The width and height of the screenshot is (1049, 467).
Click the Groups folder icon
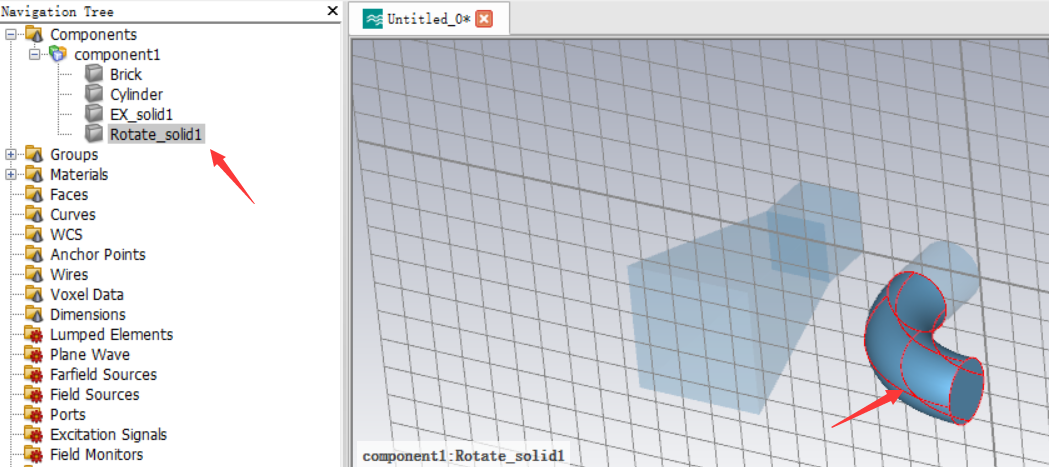tap(34, 154)
